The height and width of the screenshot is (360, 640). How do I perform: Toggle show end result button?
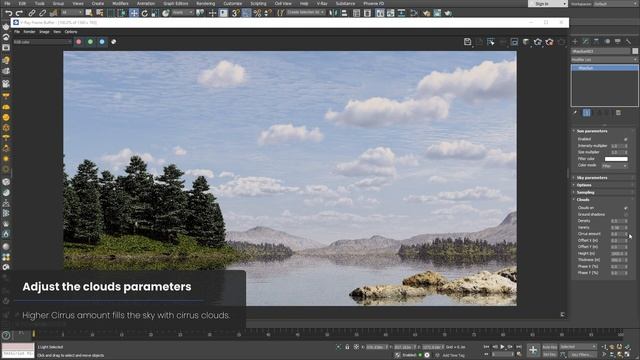pos(587,113)
